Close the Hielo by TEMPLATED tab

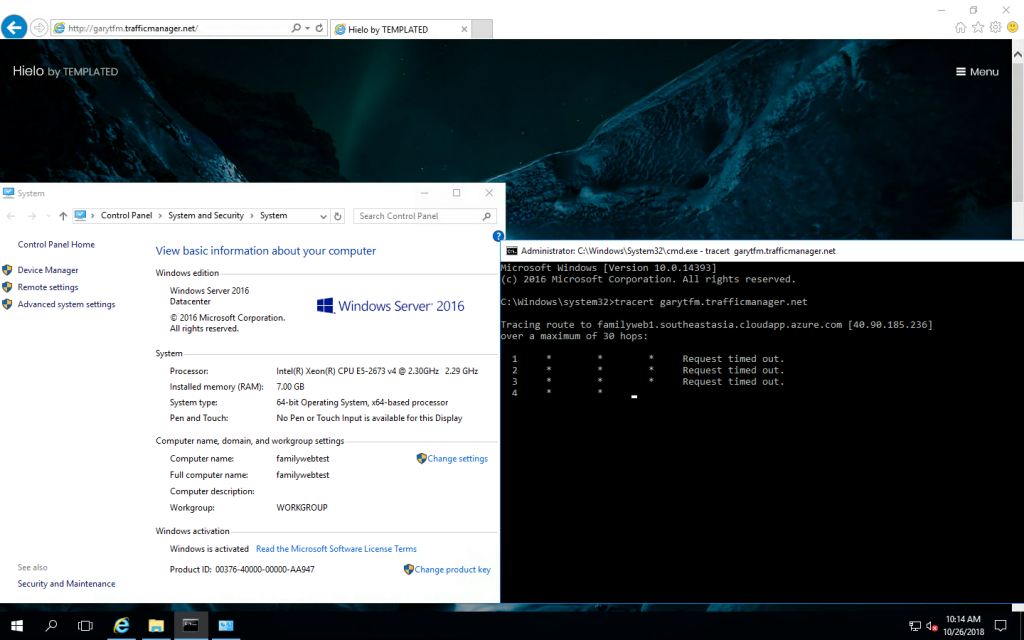tap(464, 29)
